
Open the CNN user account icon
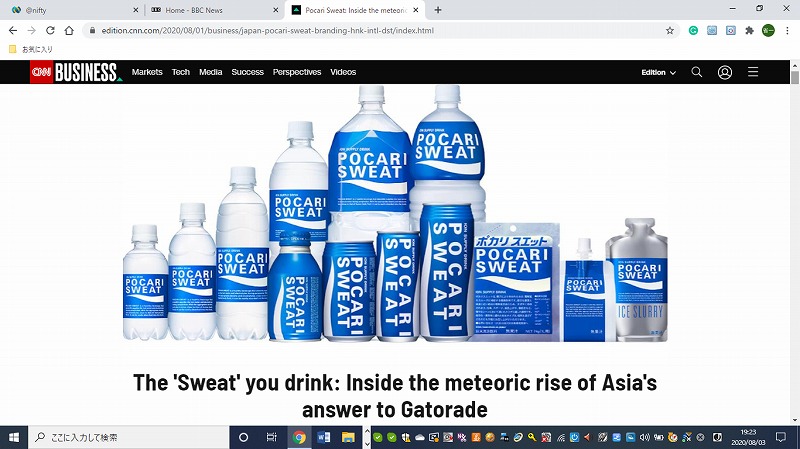[x=724, y=72]
